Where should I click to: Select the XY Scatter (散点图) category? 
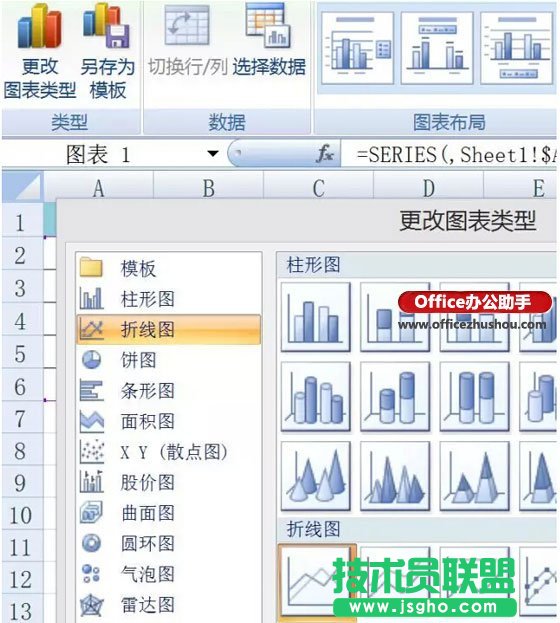[169, 452]
